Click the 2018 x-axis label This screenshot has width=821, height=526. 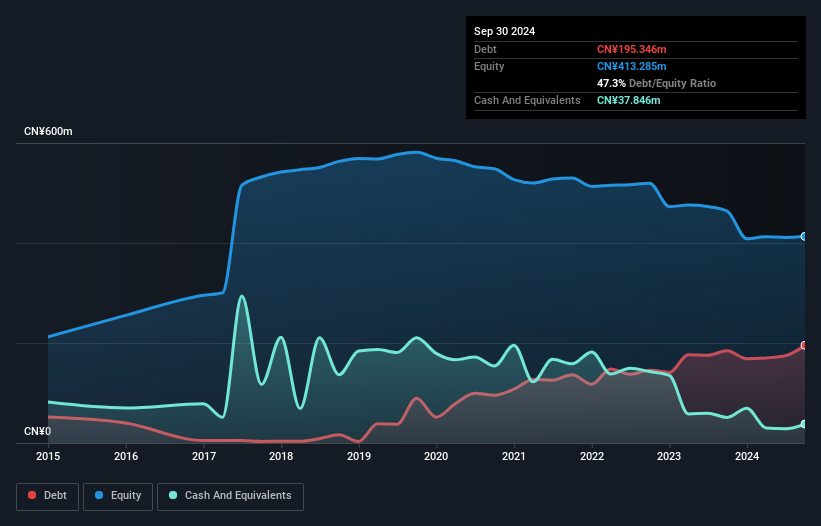pos(281,456)
